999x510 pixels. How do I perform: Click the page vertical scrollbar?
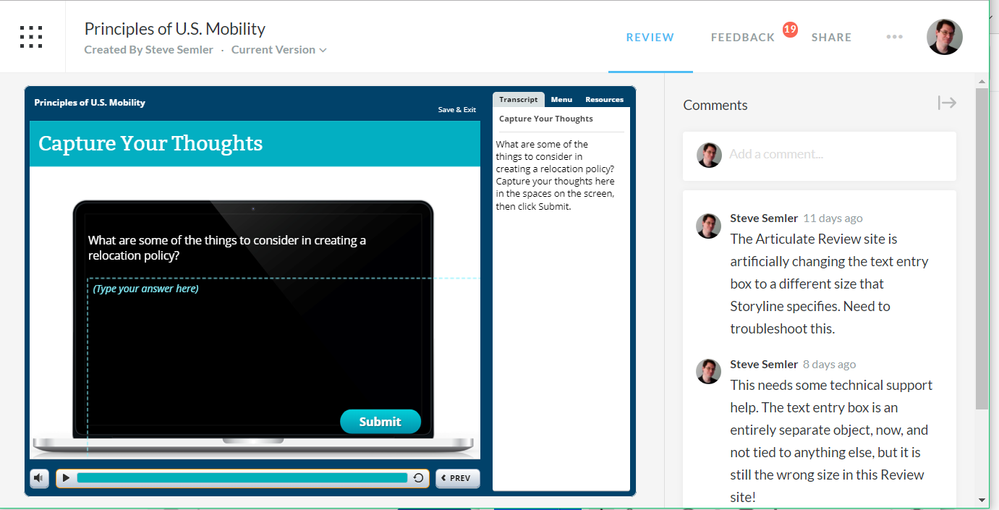pos(982,249)
